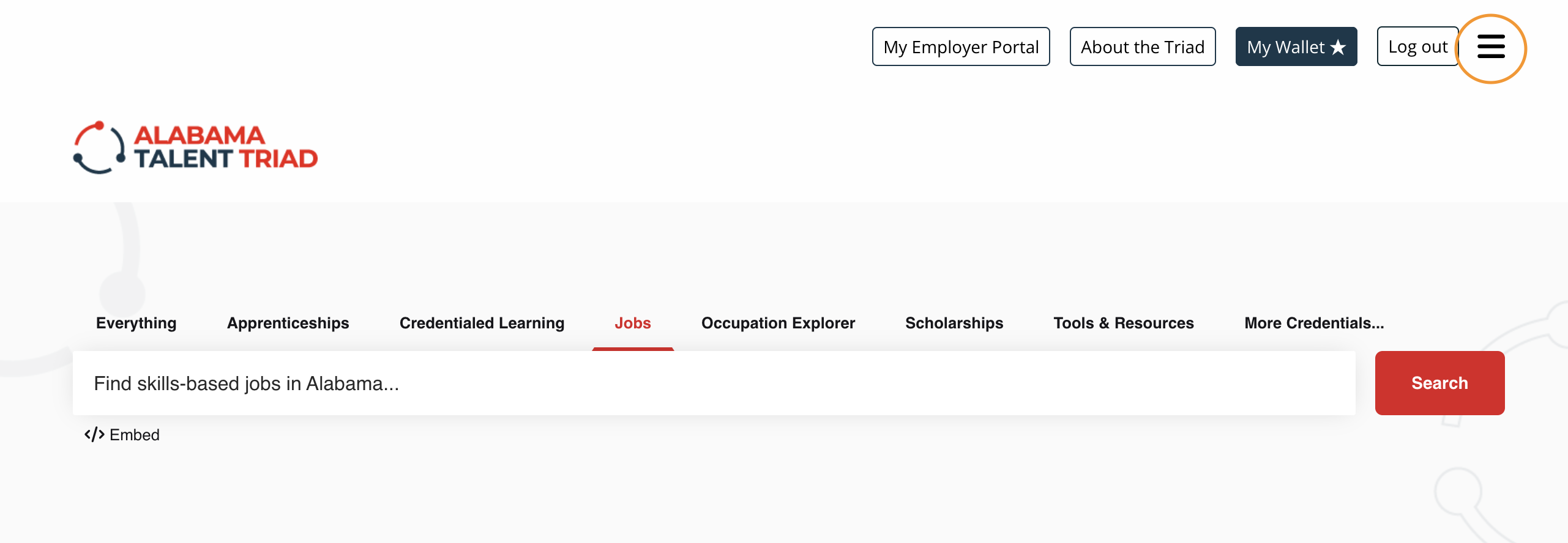Viewport: 1568px width, 543px height.
Task: Click the Log out button
Action: click(x=1417, y=47)
